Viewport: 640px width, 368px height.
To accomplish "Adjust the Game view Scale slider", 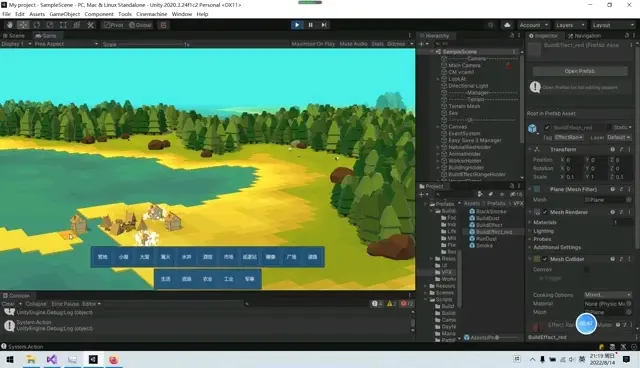I will tap(150, 44).
